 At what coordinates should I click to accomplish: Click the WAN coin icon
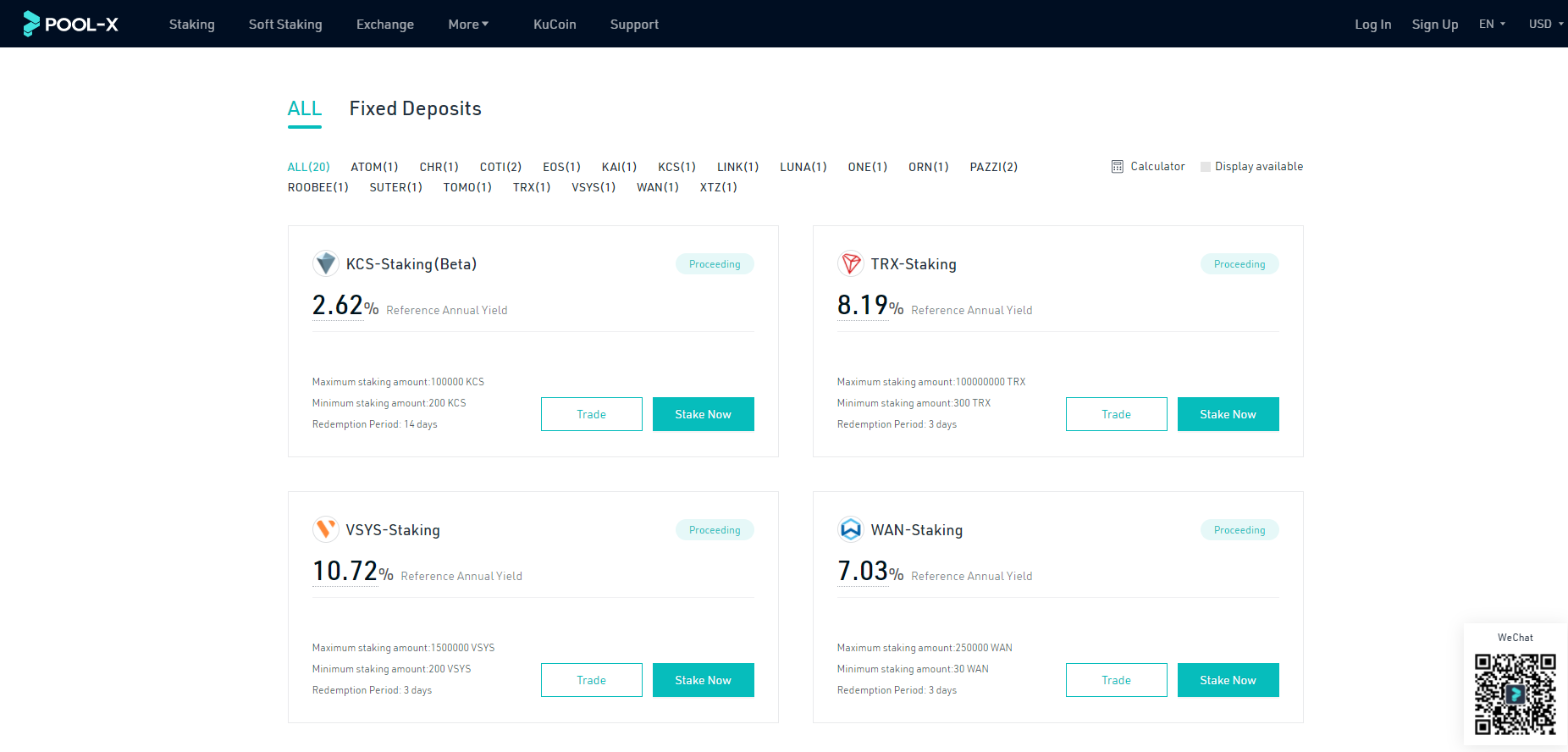851,530
